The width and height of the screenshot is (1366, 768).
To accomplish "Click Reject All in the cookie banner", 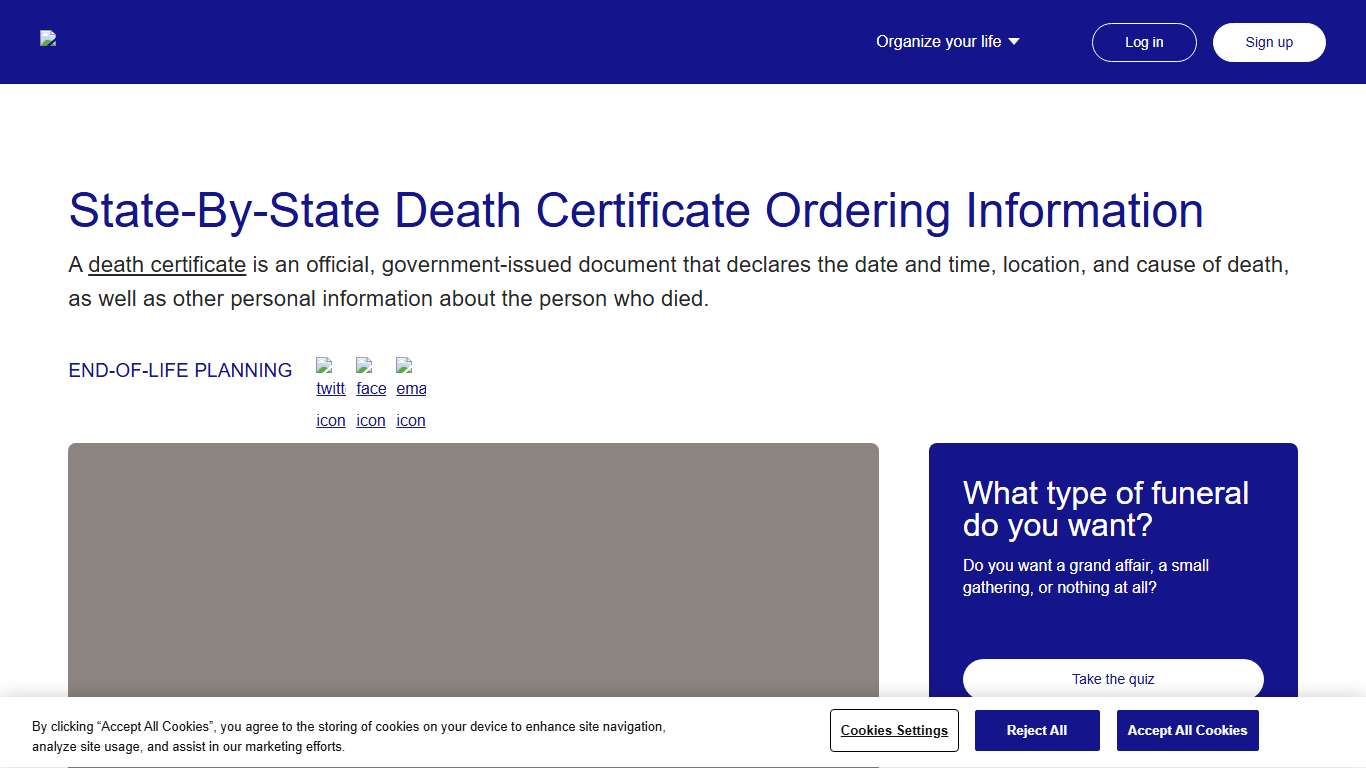I will pyautogui.click(x=1037, y=730).
